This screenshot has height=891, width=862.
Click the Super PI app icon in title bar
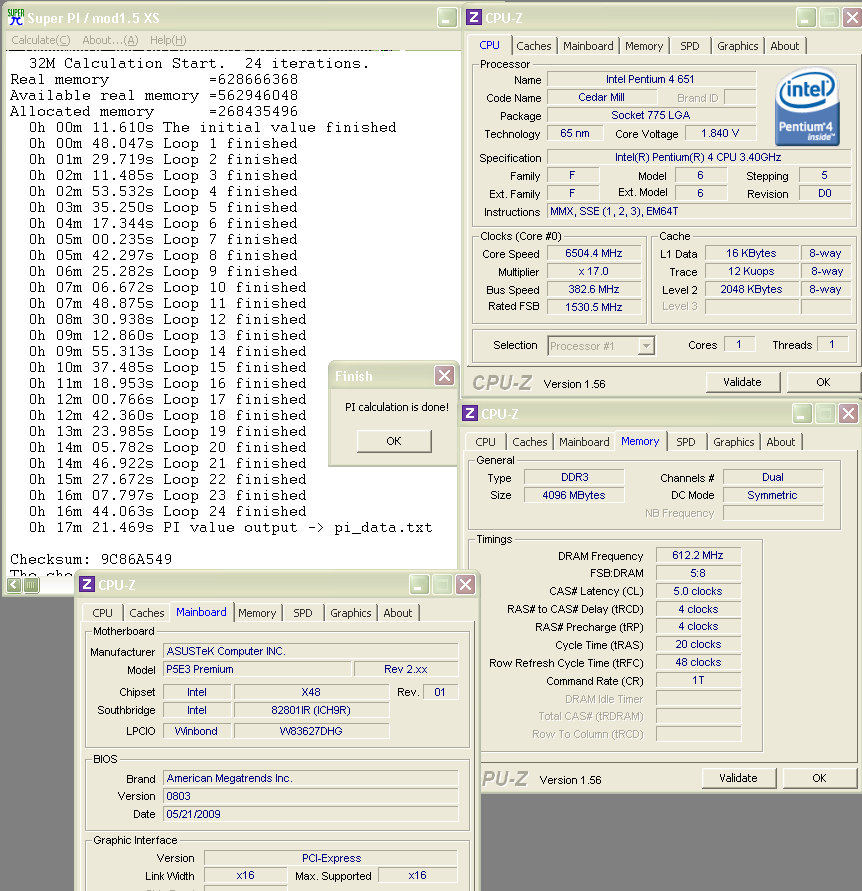[16, 17]
